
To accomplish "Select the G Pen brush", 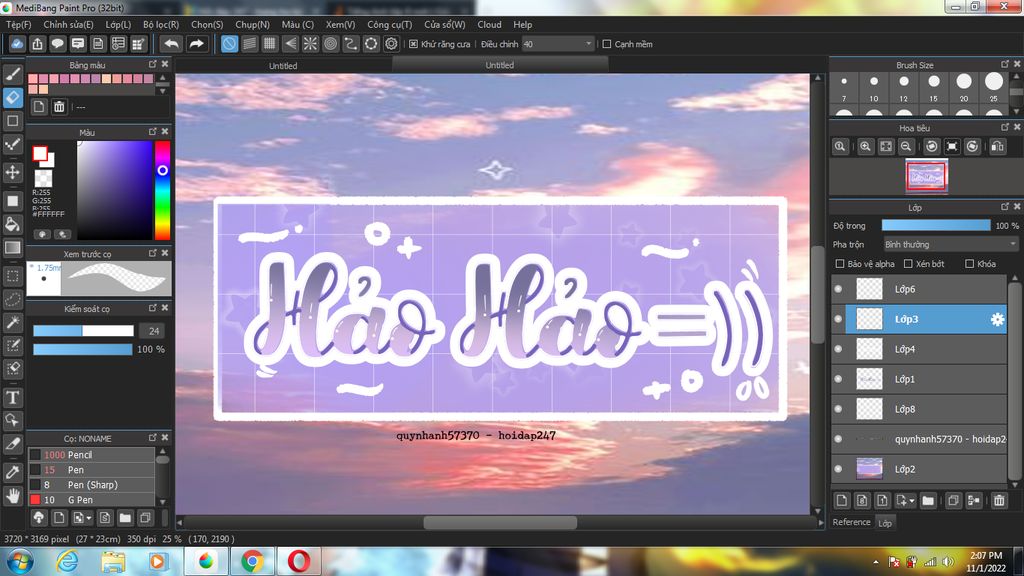I will (91, 500).
